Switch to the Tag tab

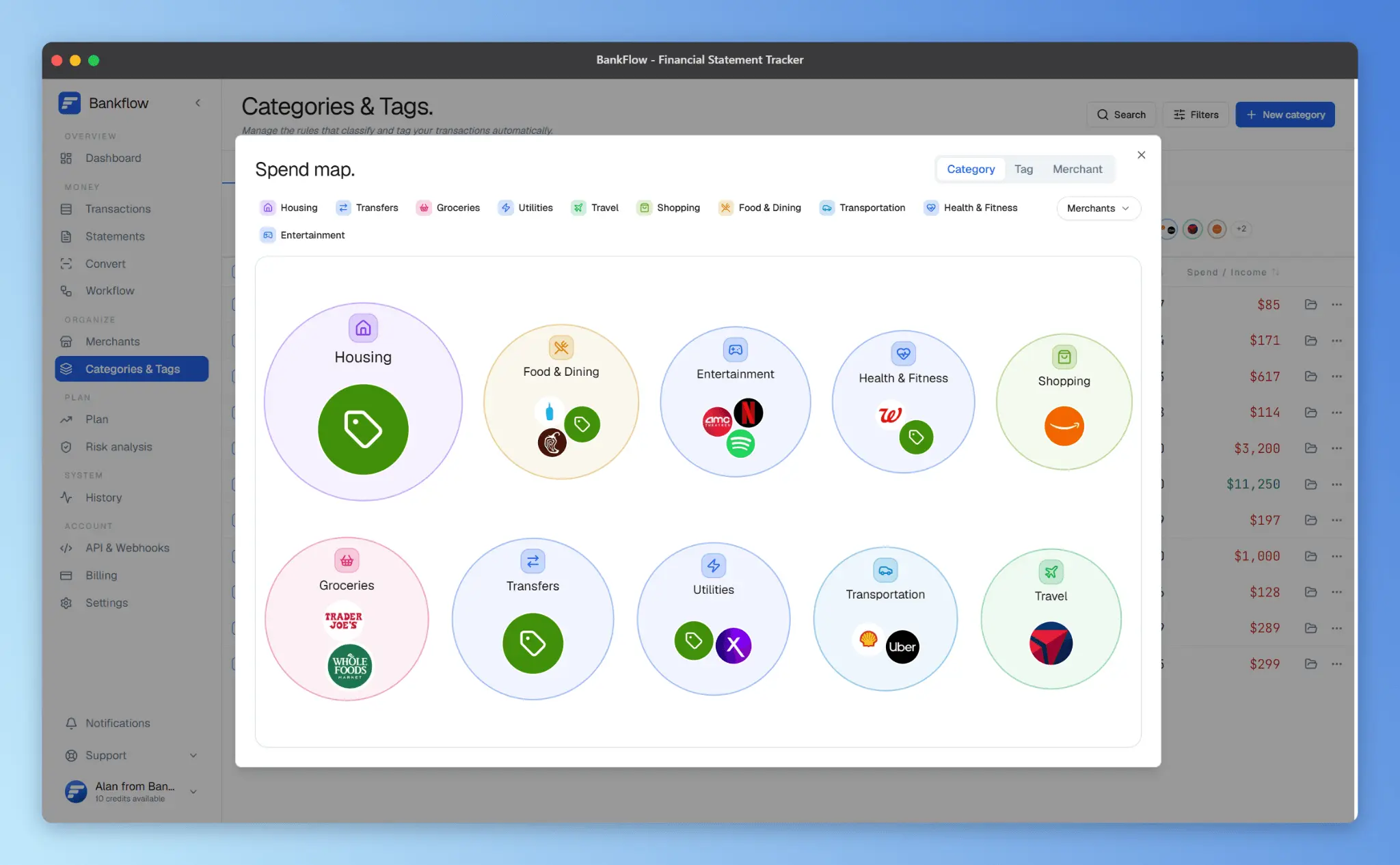coord(1023,169)
